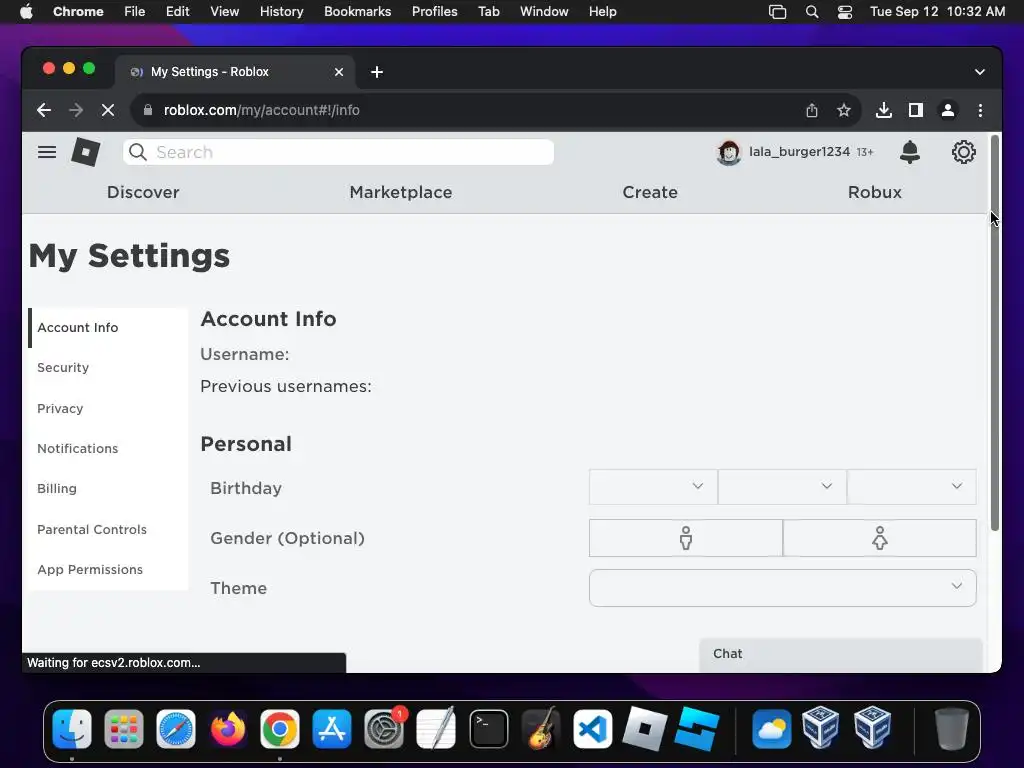Open the Apple menu
This screenshot has height=768, width=1024.
[26, 12]
